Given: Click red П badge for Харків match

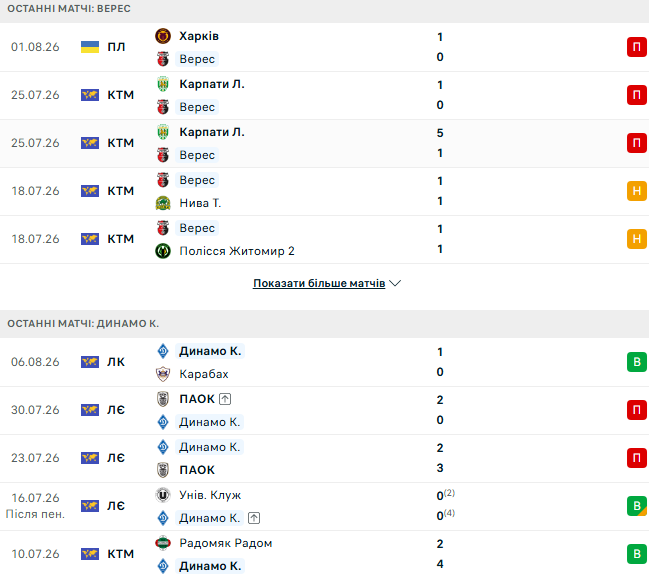Looking at the screenshot, I should click(637, 47).
